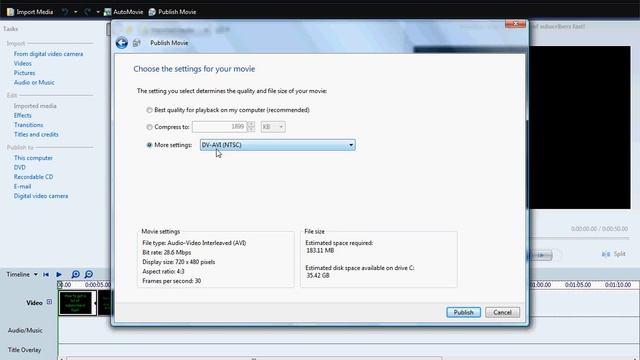Open the KB unit dropdown
The height and width of the screenshot is (360, 640).
pos(273,127)
